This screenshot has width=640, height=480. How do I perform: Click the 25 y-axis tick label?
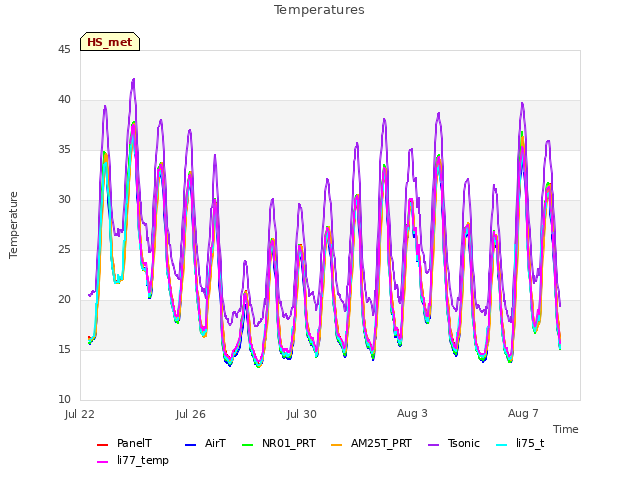point(64,250)
